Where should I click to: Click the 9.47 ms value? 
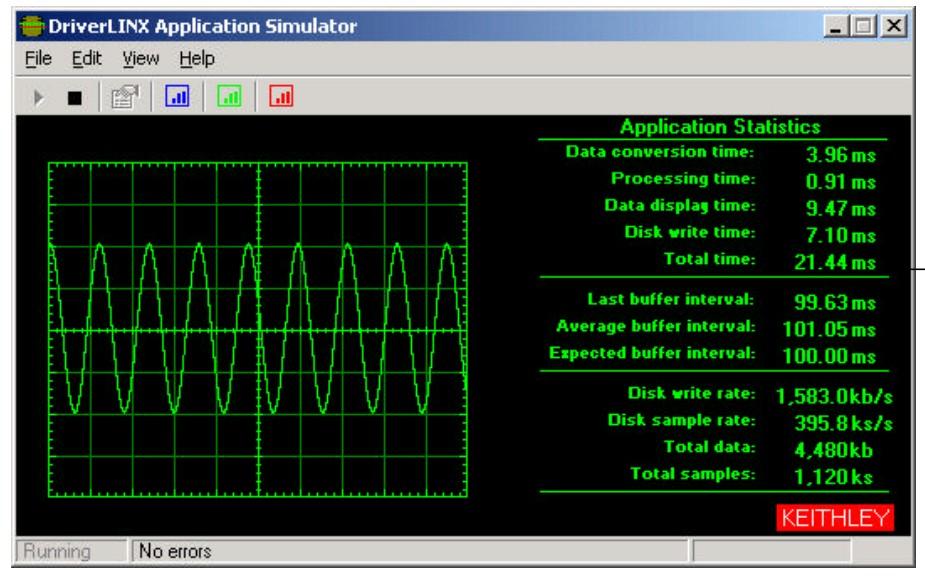[840, 208]
